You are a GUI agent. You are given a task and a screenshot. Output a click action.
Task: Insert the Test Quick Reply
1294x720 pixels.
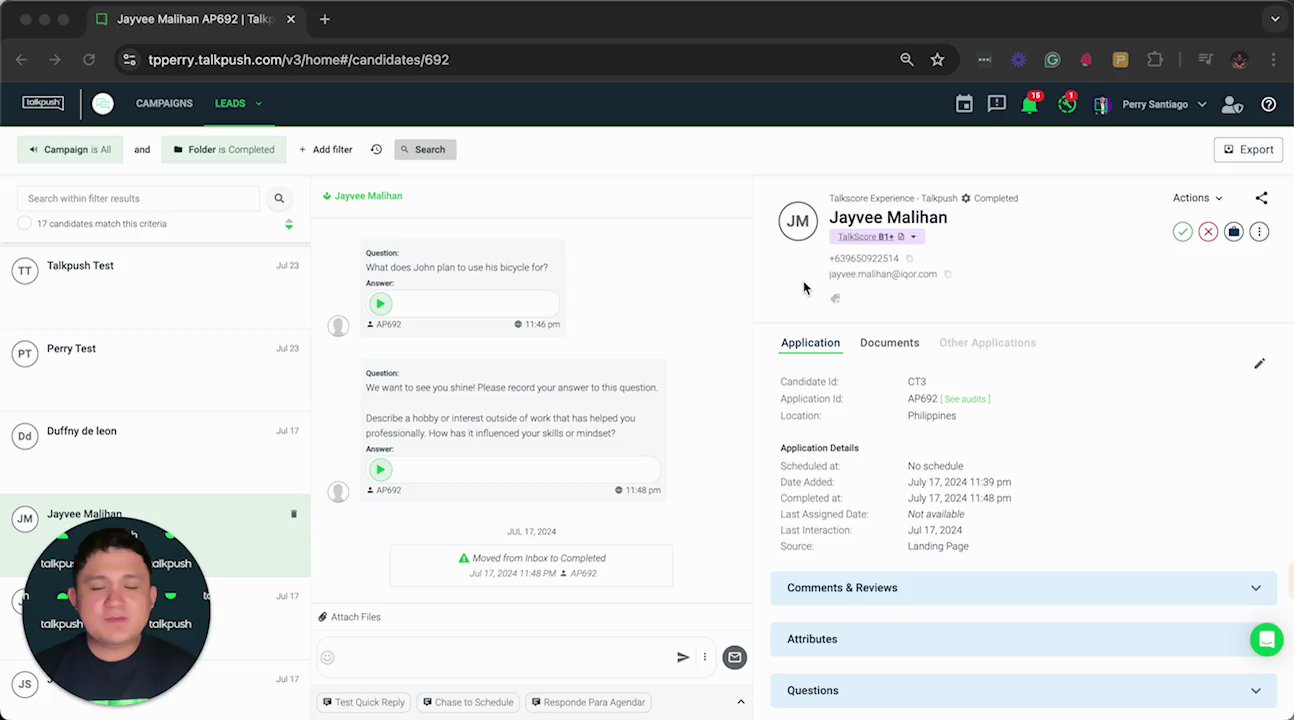[x=364, y=702]
